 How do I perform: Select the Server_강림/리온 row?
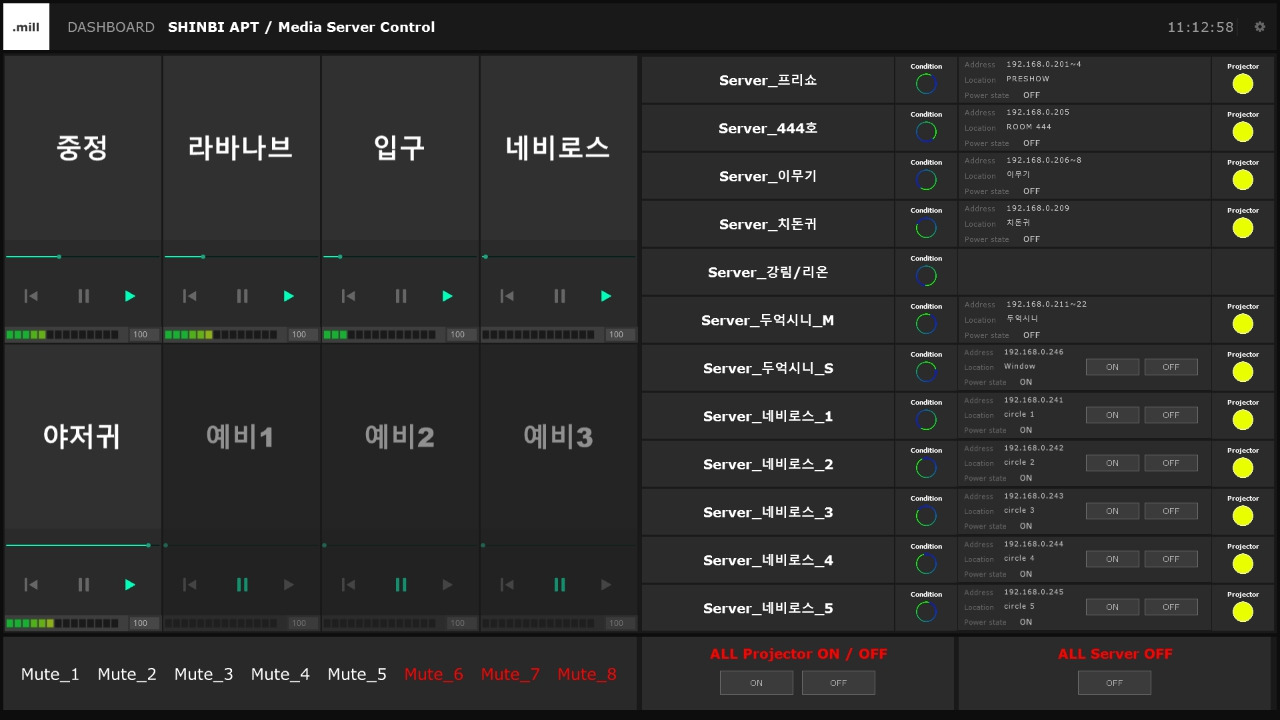[766, 271]
